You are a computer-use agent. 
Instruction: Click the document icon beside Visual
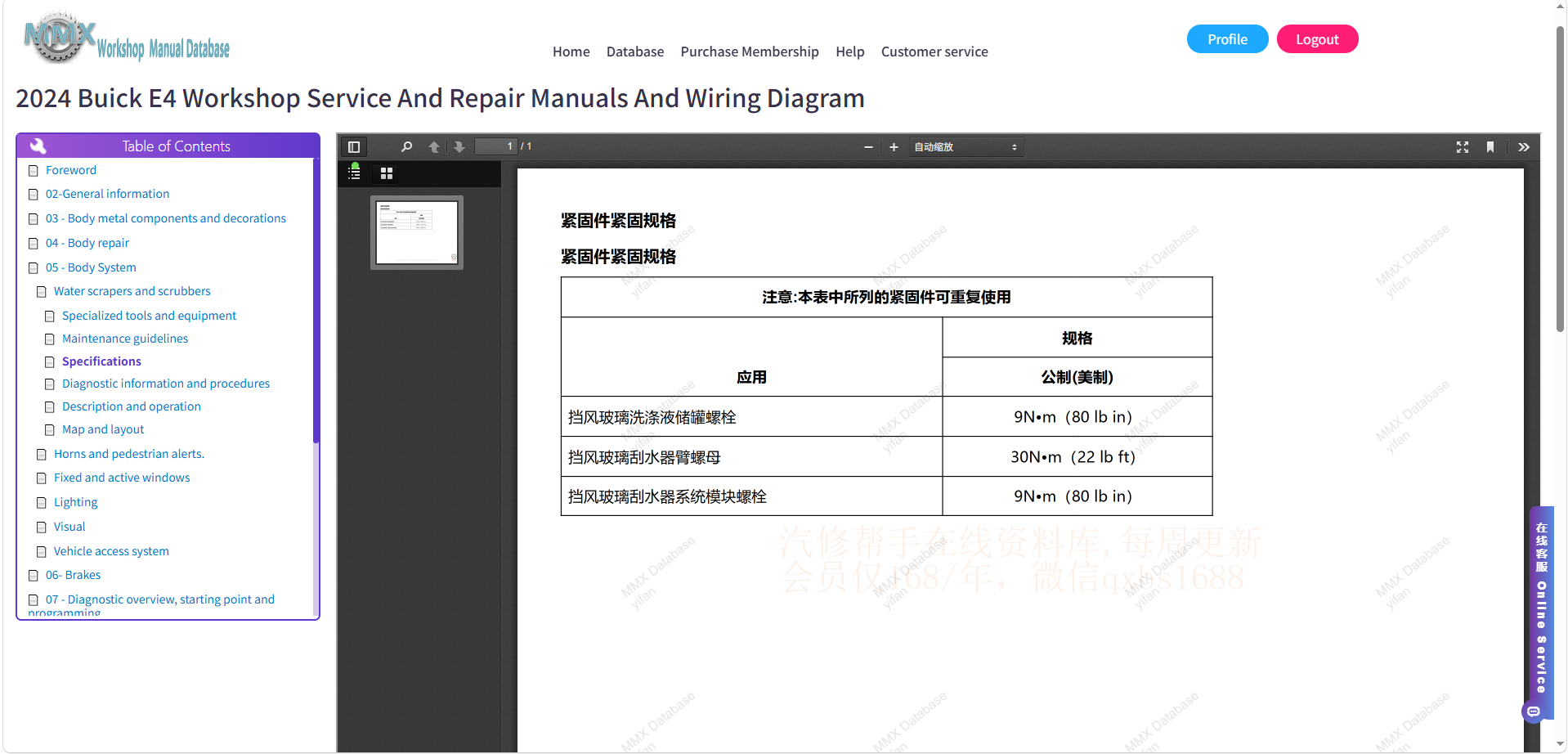[42, 527]
